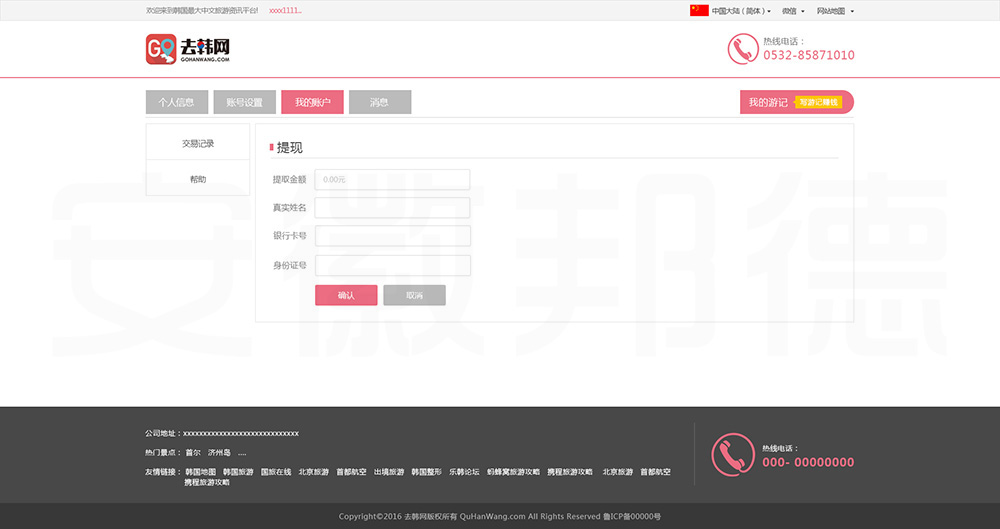Click the gray 取消 button
Screen dimensions: 1000x529
(414, 295)
